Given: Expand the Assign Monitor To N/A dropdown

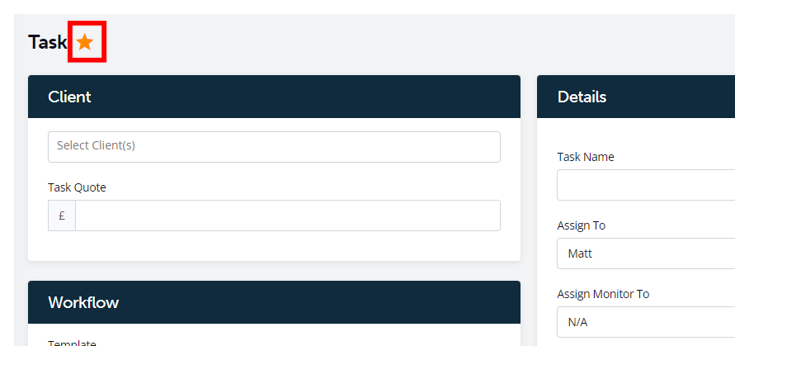Looking at the screenshot, I should click(646, 322).
